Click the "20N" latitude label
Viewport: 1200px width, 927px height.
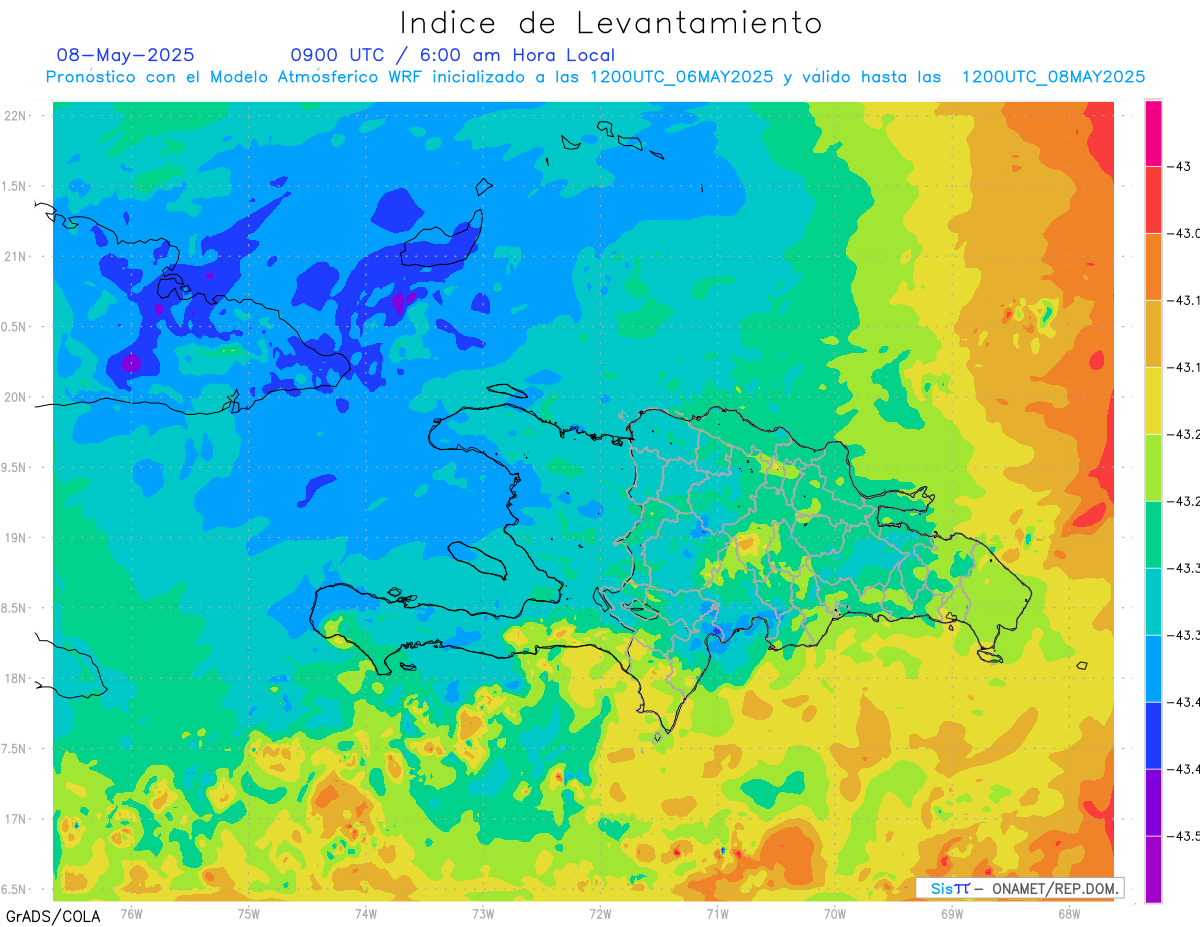15,397
